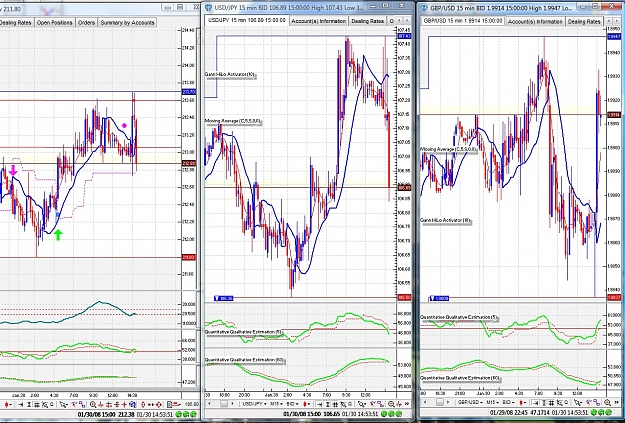The height and width of the screenshot is (423, 625).
Task: Open GBP/USD symbol dropdown in toolbar
Action: point(470,403)
